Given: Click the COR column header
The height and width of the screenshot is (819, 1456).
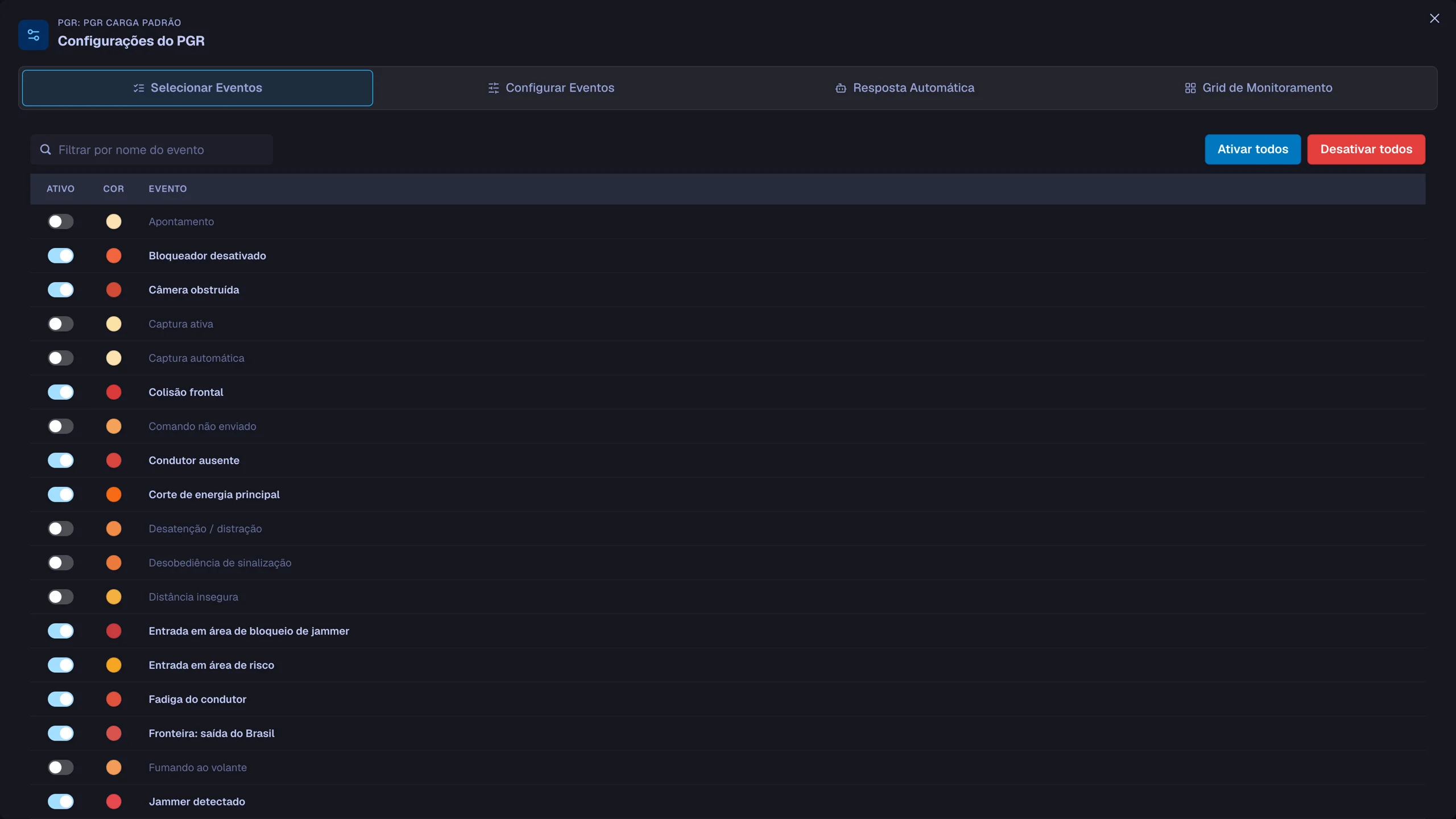Looking at the screenshot, I should (x=113, y=189).
